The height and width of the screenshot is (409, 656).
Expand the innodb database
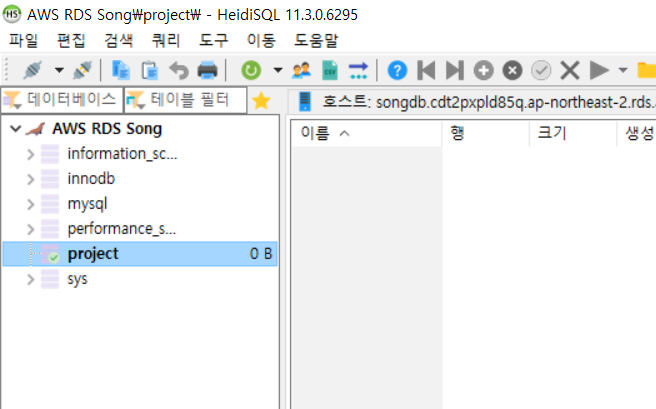pyautogui.click(x=31, y=179)
